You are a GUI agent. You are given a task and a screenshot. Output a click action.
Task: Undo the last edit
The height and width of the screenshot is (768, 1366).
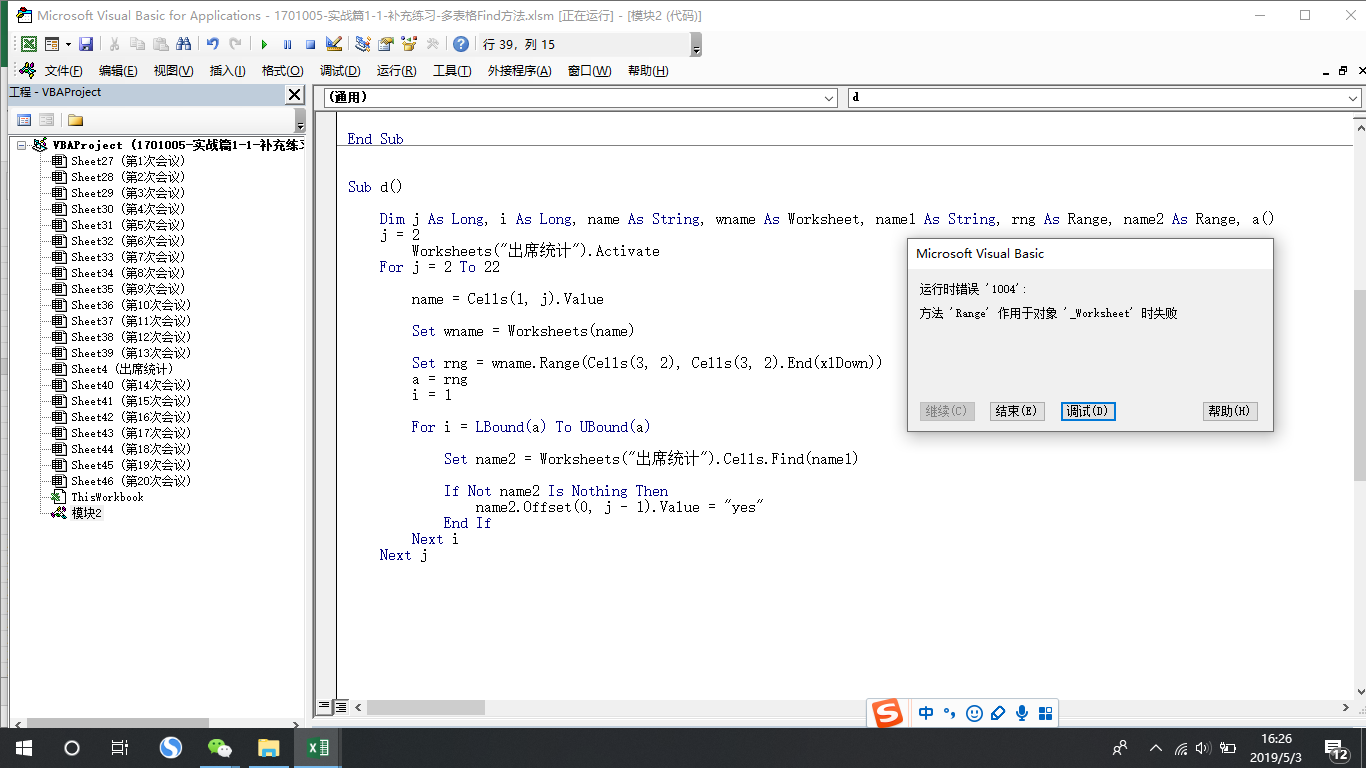pyautogui.click(x=212, y=44)
